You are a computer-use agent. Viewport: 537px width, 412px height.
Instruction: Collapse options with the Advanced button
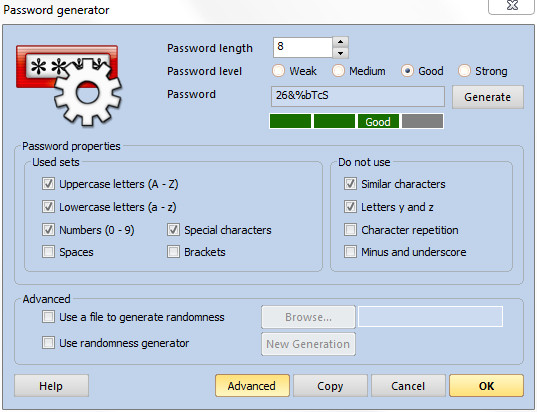pos(252,386)
